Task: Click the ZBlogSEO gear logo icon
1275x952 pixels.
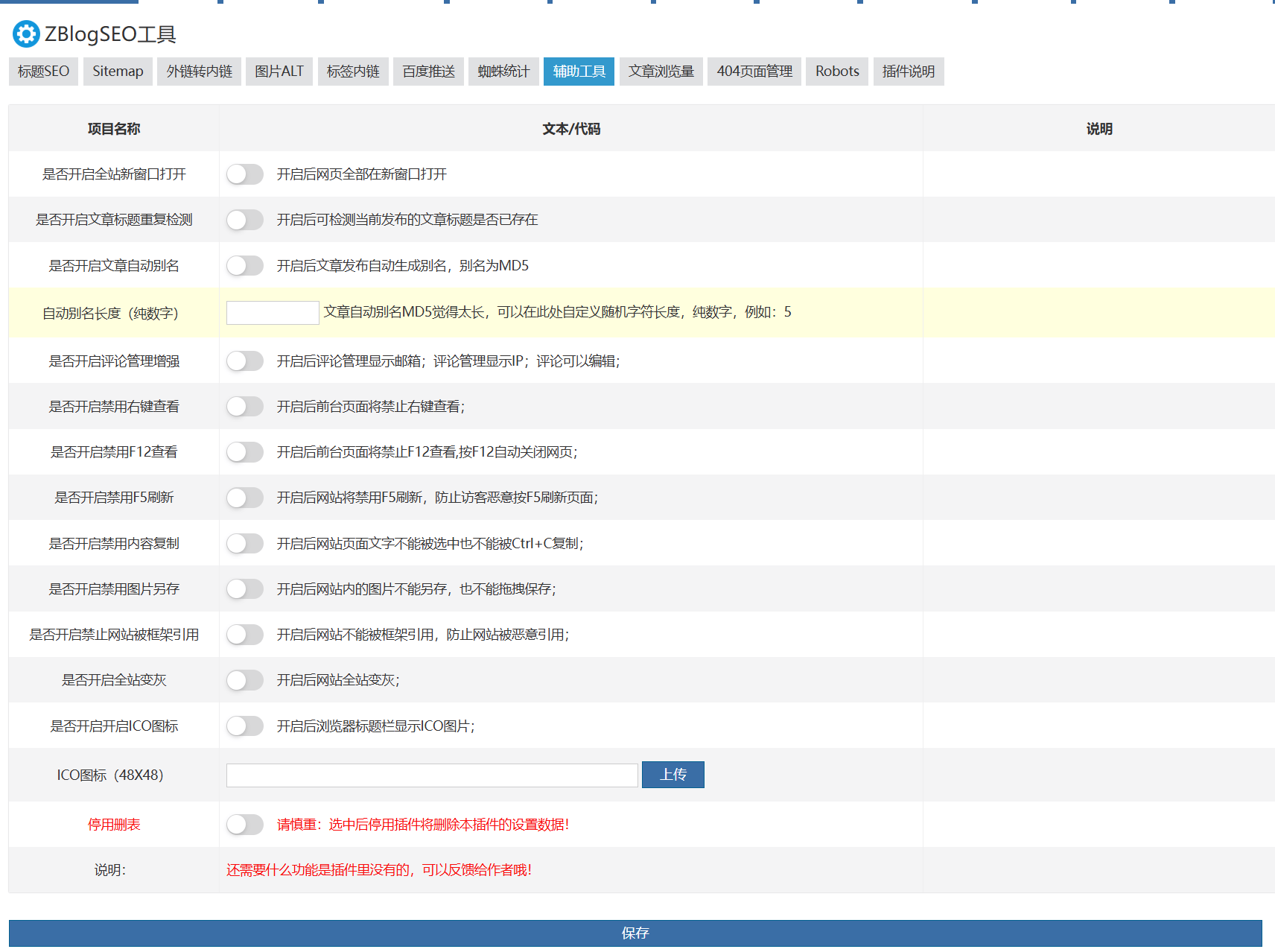Action: [x=26, y=34]
